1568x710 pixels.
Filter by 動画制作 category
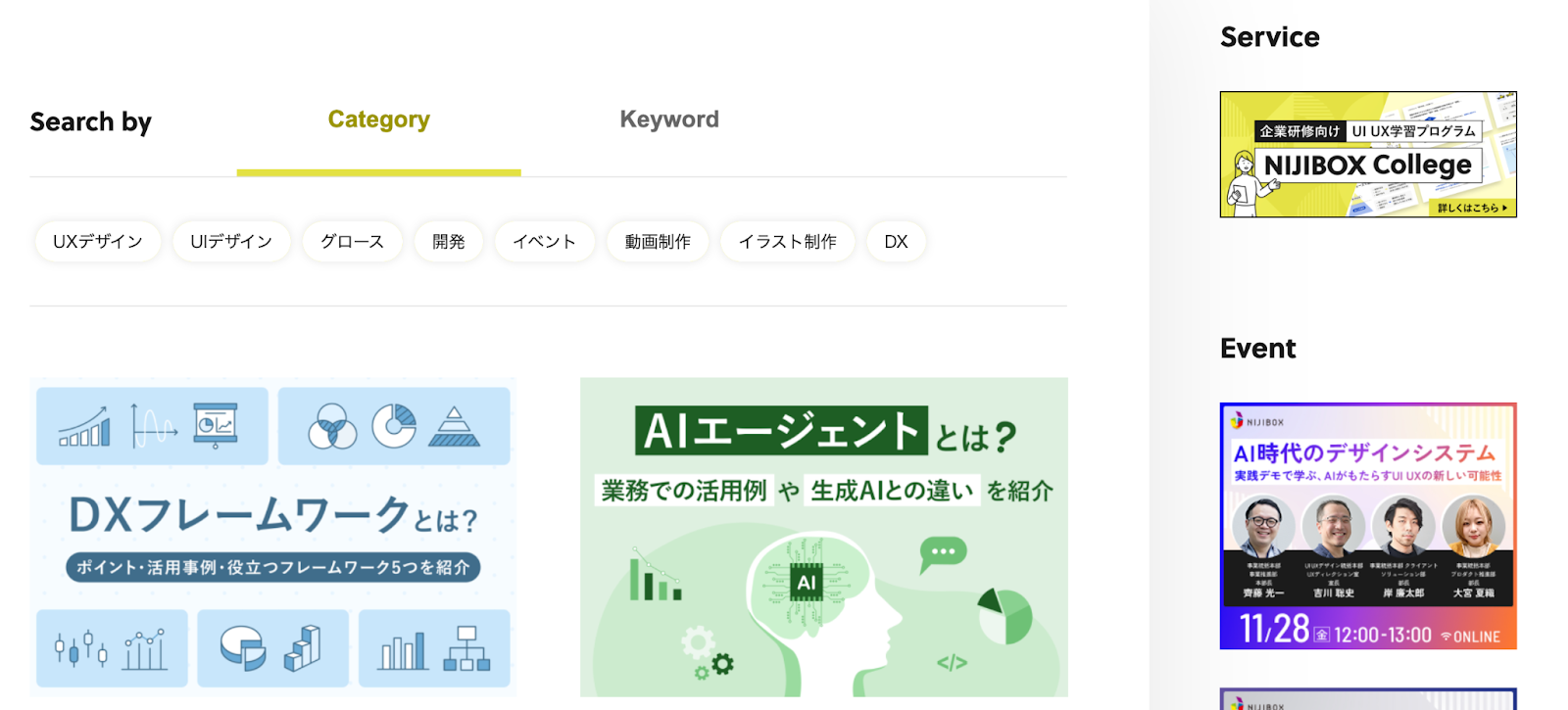pos(658,242)
